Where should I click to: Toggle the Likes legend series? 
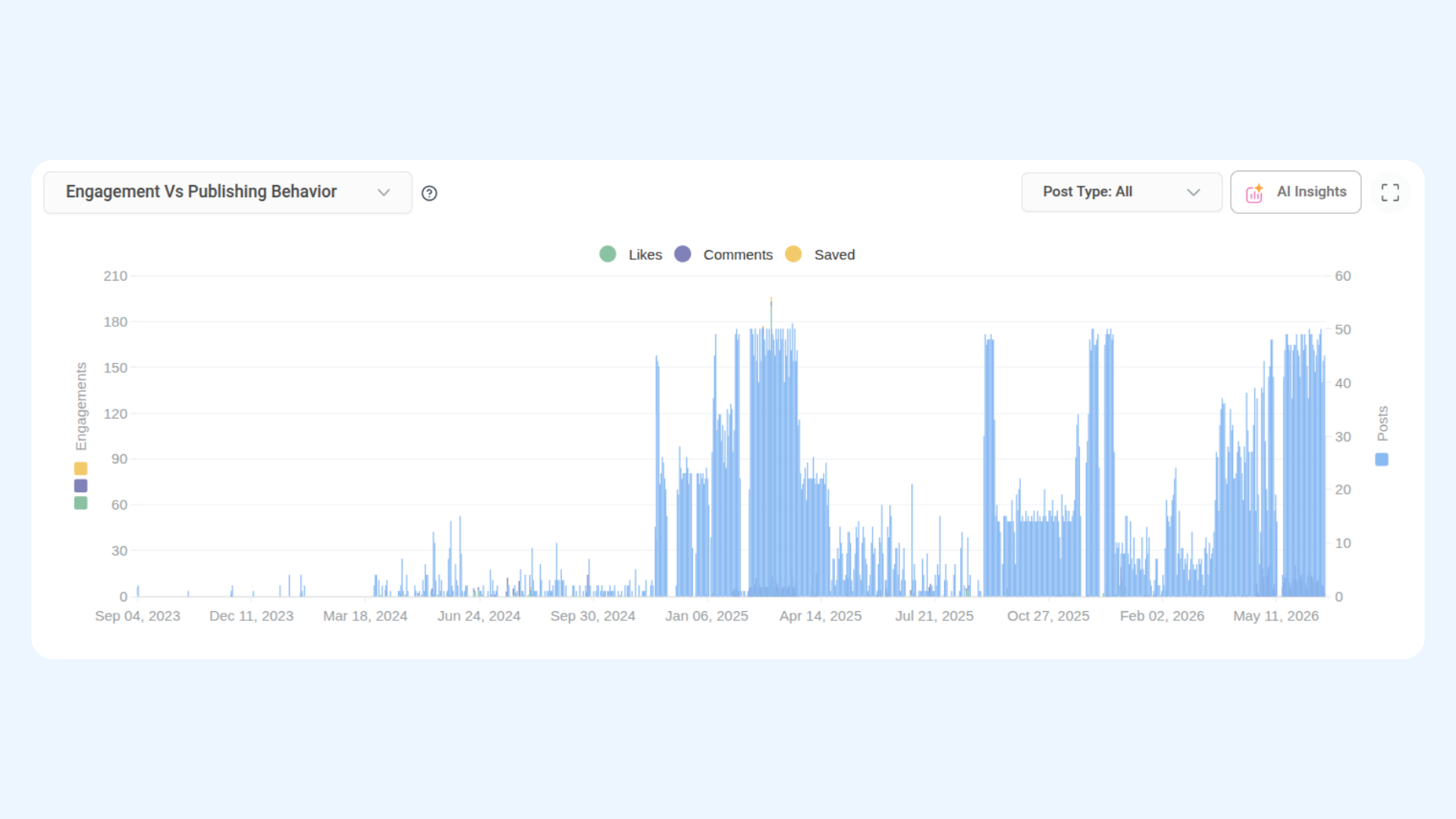[x=630, y=255]
